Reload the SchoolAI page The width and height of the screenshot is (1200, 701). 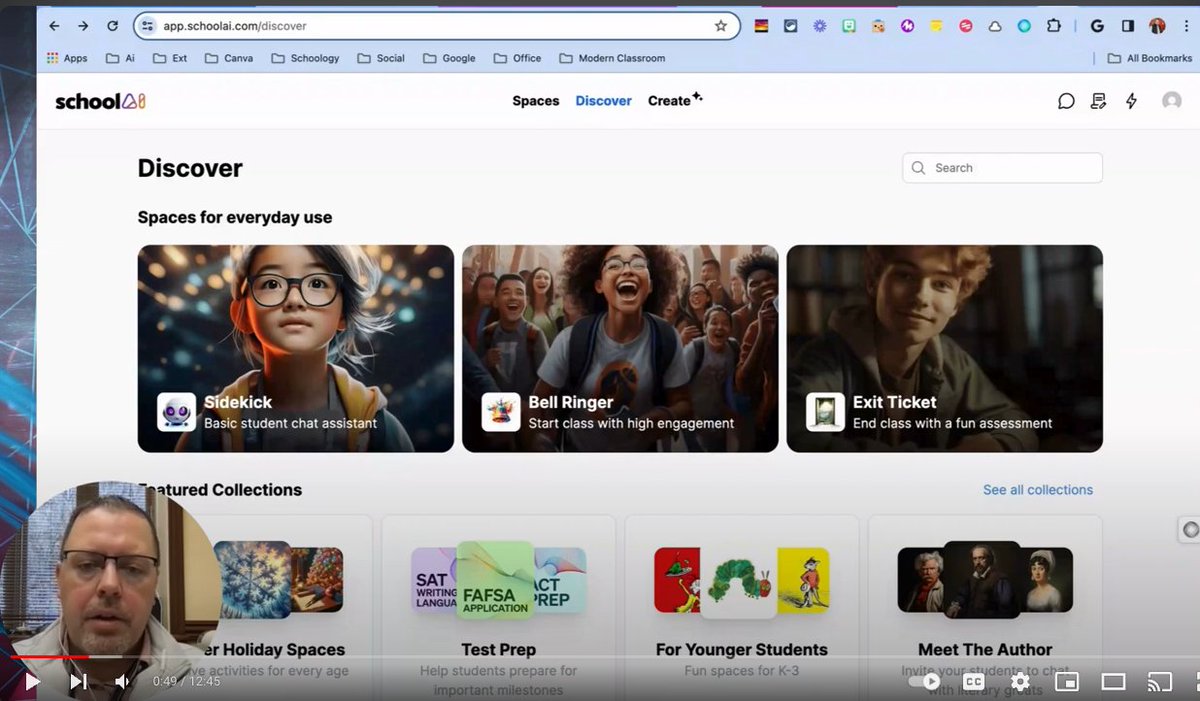click(112, 26)
